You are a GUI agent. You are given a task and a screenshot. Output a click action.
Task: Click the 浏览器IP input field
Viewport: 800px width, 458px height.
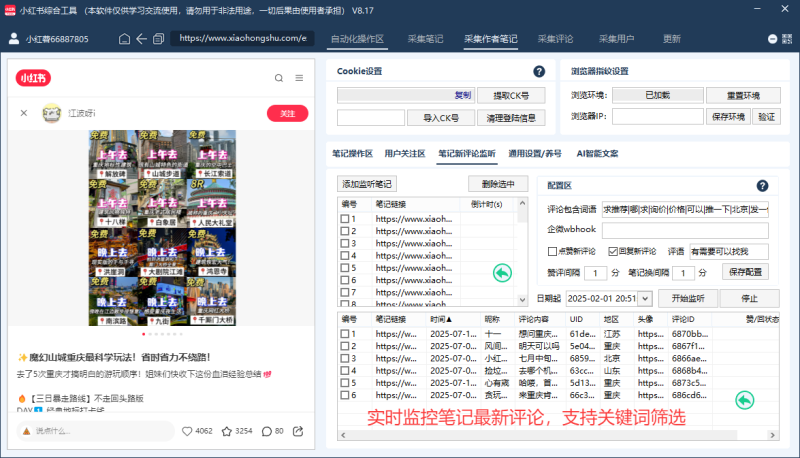[658, 117]
